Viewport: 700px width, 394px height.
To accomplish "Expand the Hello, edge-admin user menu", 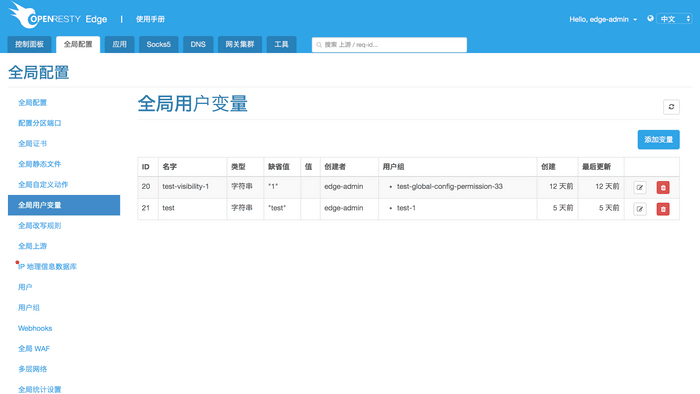I will click(x=603, y=19).
